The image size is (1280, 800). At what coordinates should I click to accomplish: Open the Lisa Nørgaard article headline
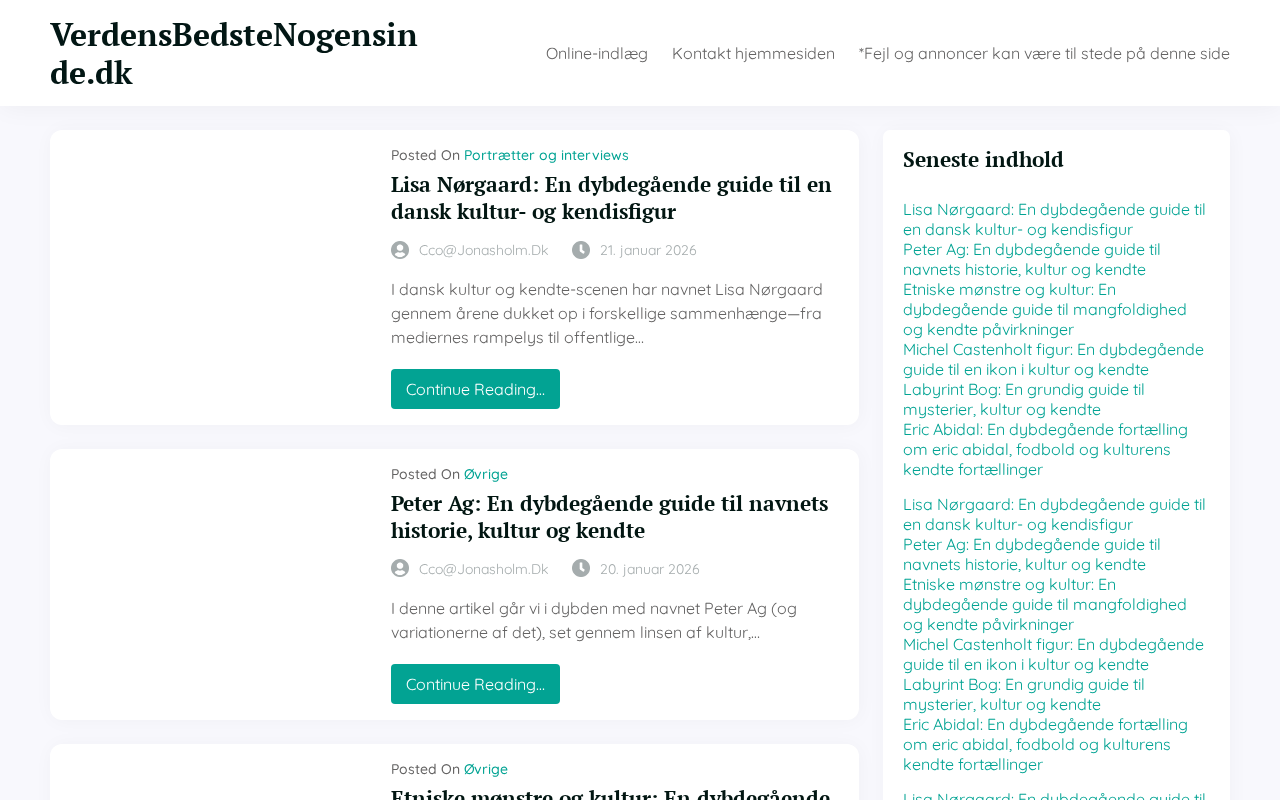611,198
